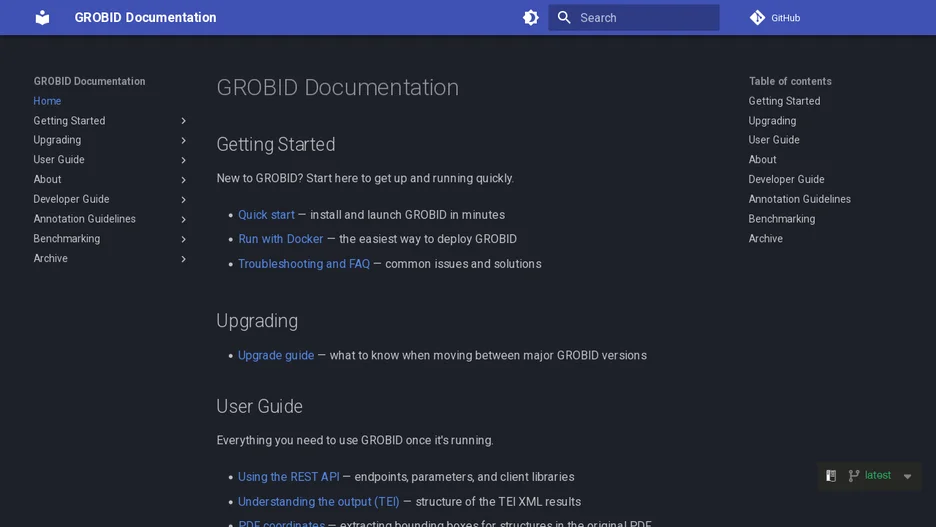
Task: Open Benchmarking in left sidebar
Action: (67, 238)
